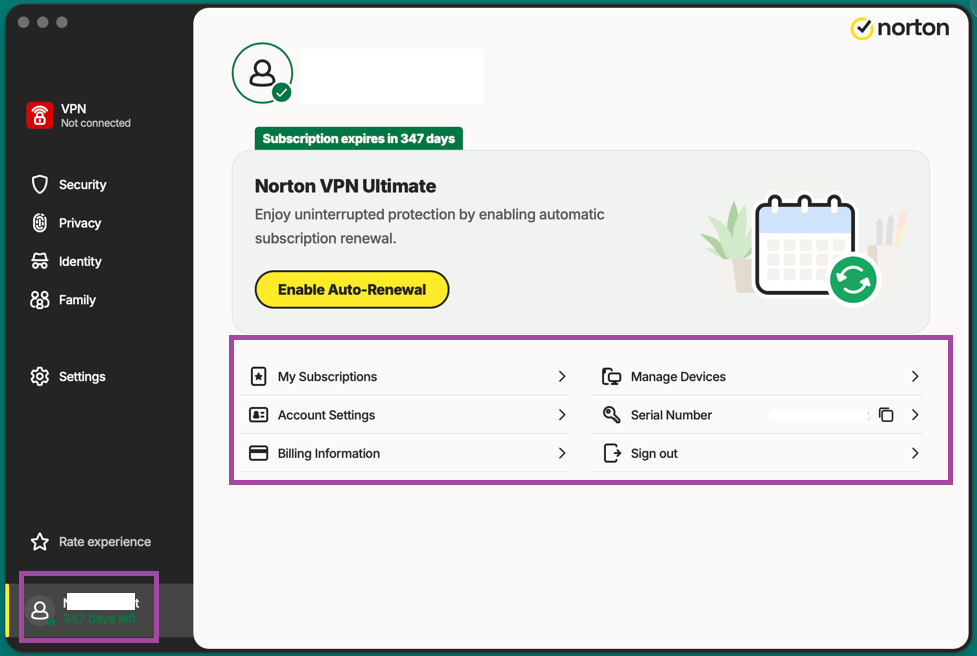Expand My Subscriptions chevron
977x656 pixels.
point(562,376)
